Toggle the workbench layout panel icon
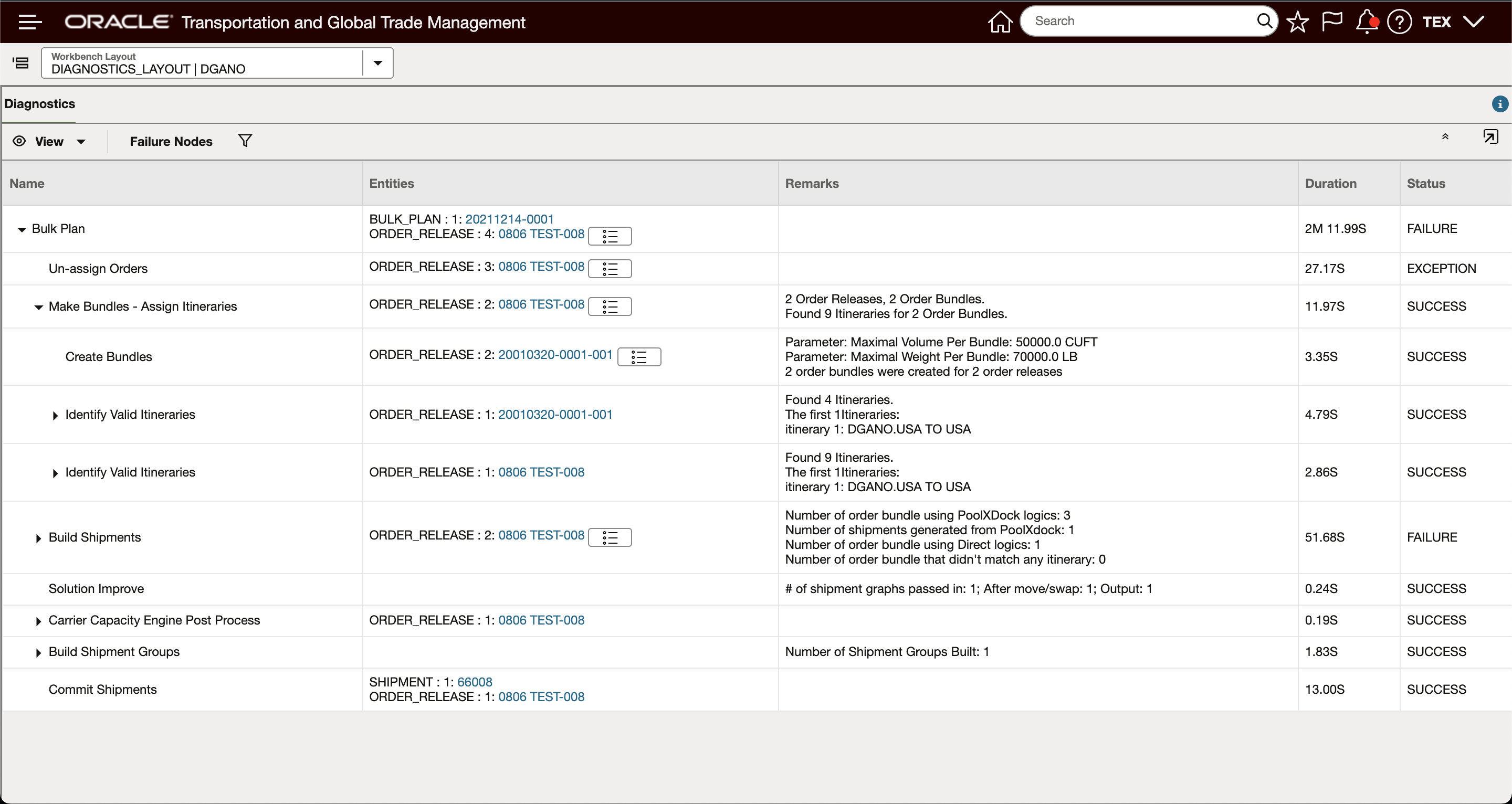The height and width of the screenshot is (804, 1512). click(20, 63)
